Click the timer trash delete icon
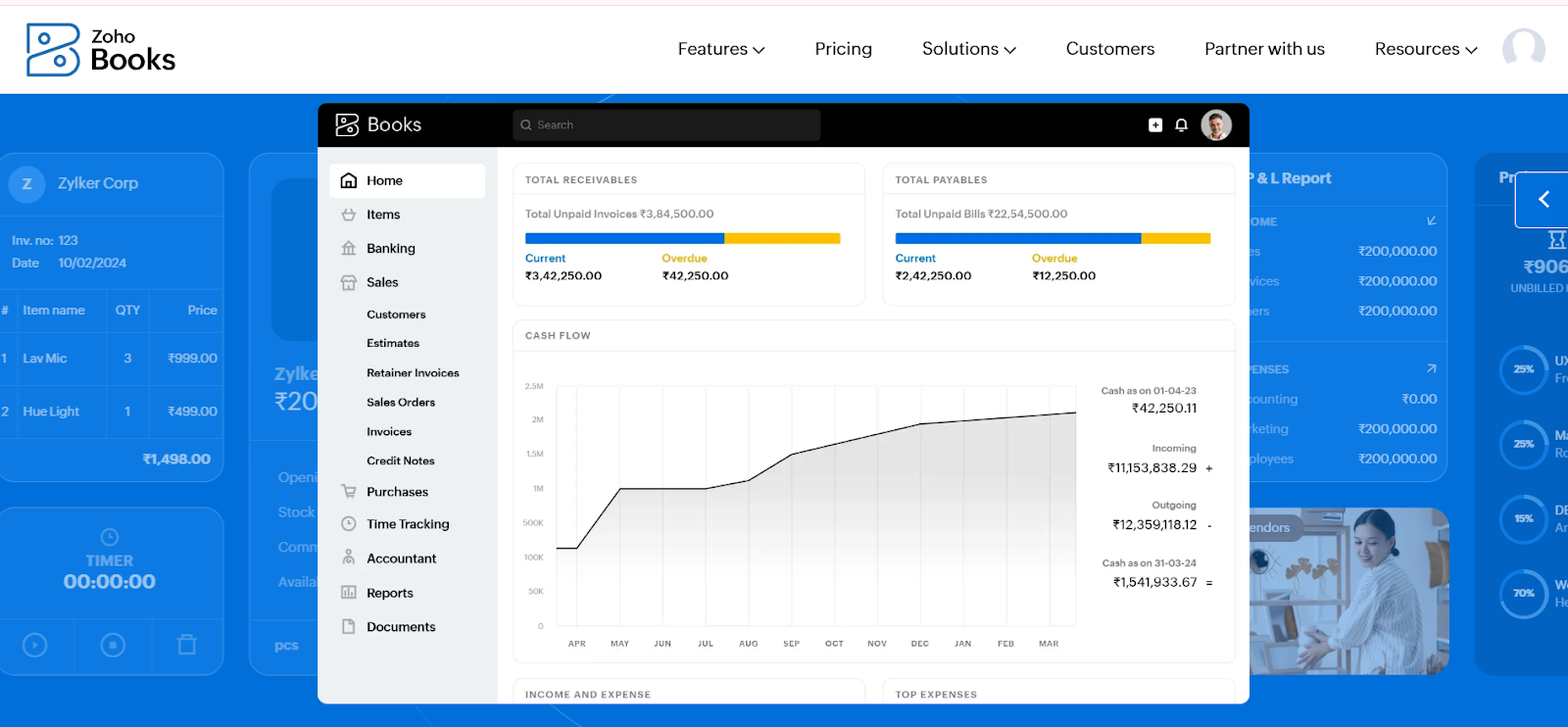1568x727 pixels. (x=187, y=645)
